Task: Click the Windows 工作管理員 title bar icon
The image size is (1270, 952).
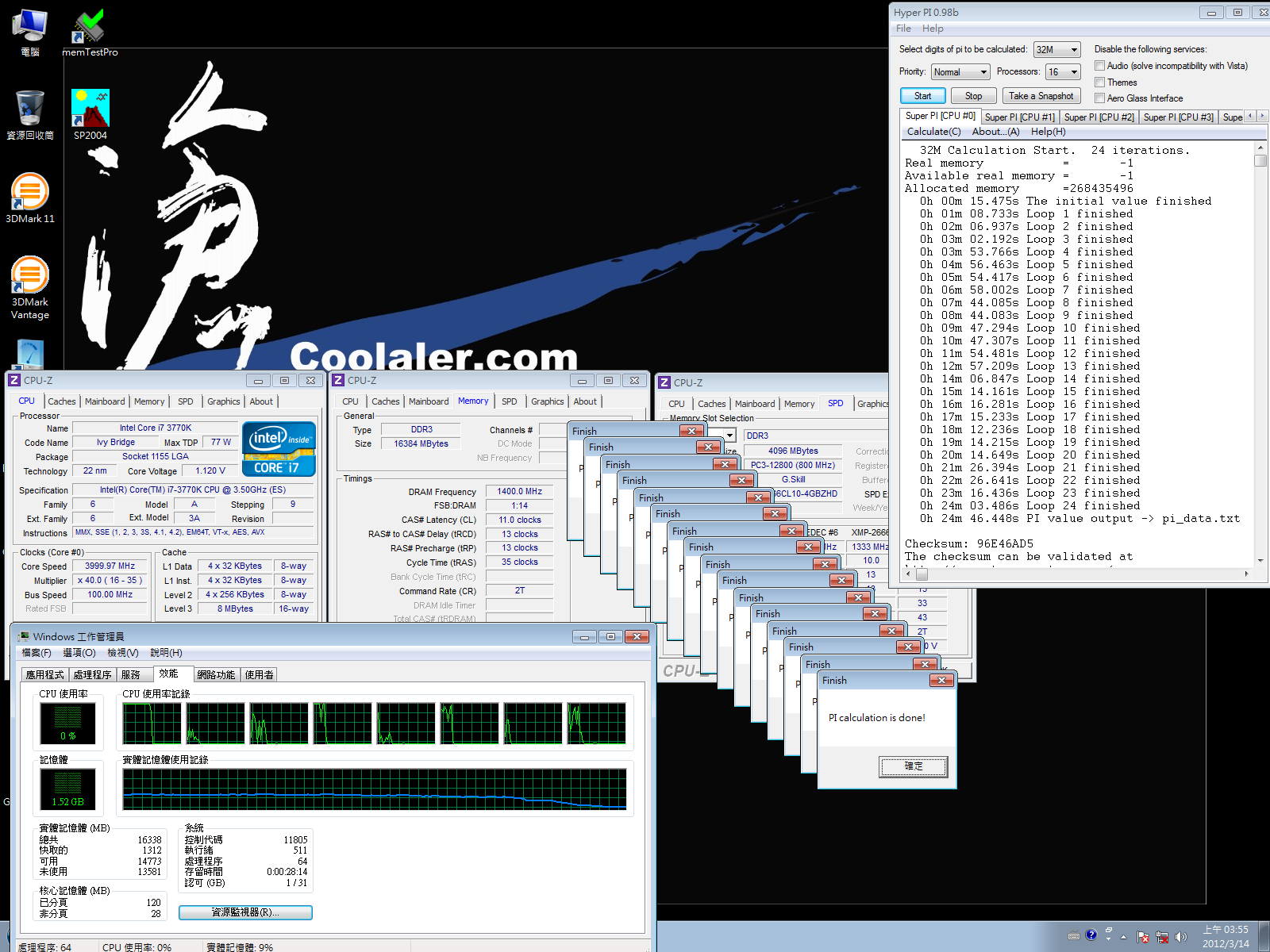Action: click(x=24, y=636)
